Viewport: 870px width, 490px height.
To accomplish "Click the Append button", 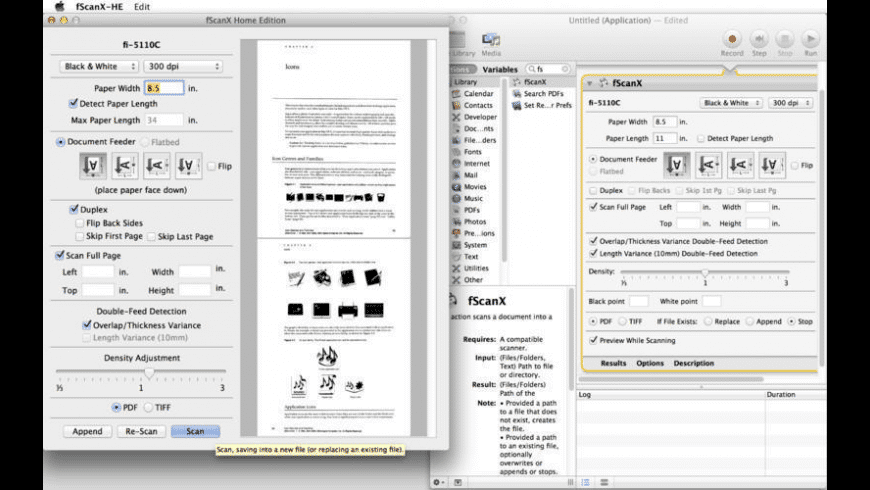I will (87, 431).
